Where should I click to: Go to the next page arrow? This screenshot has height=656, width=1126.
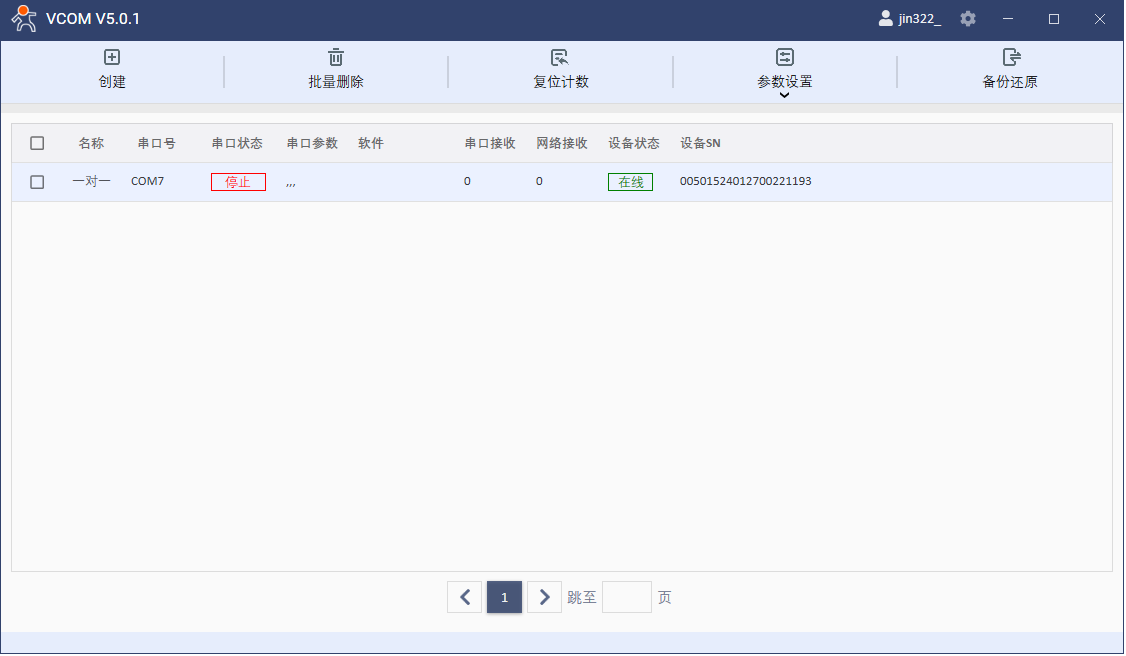(x=544, y=598)
